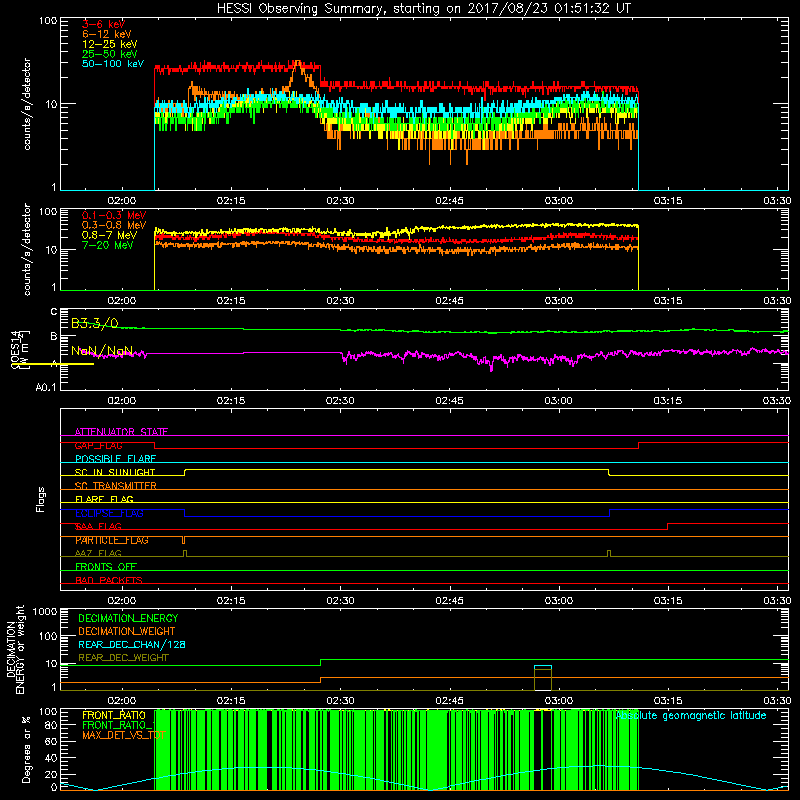Select the PARTICLE_FLAG label

pyautogui.click(x=112, y=540)
